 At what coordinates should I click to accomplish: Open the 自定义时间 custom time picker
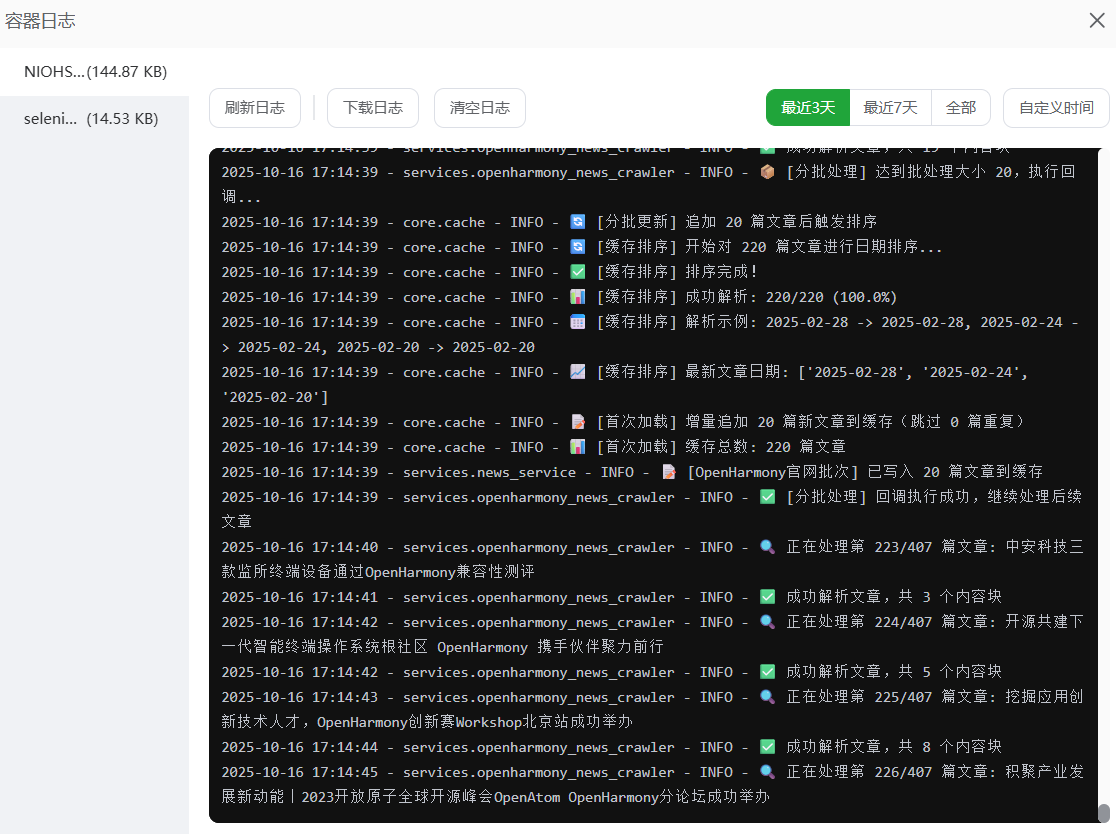[1056, 108]
